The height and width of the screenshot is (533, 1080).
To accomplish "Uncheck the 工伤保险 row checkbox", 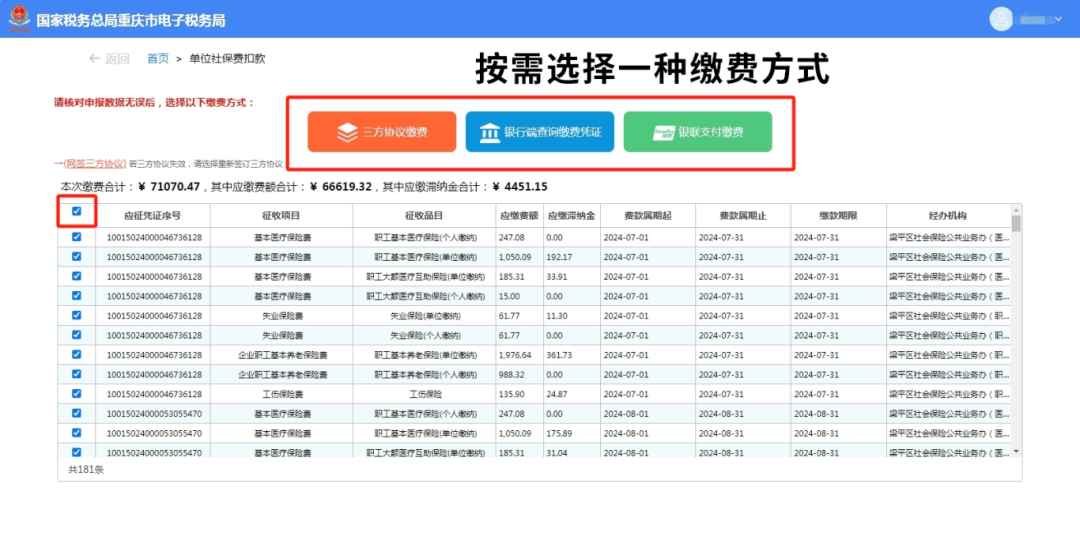I will 77,393.
